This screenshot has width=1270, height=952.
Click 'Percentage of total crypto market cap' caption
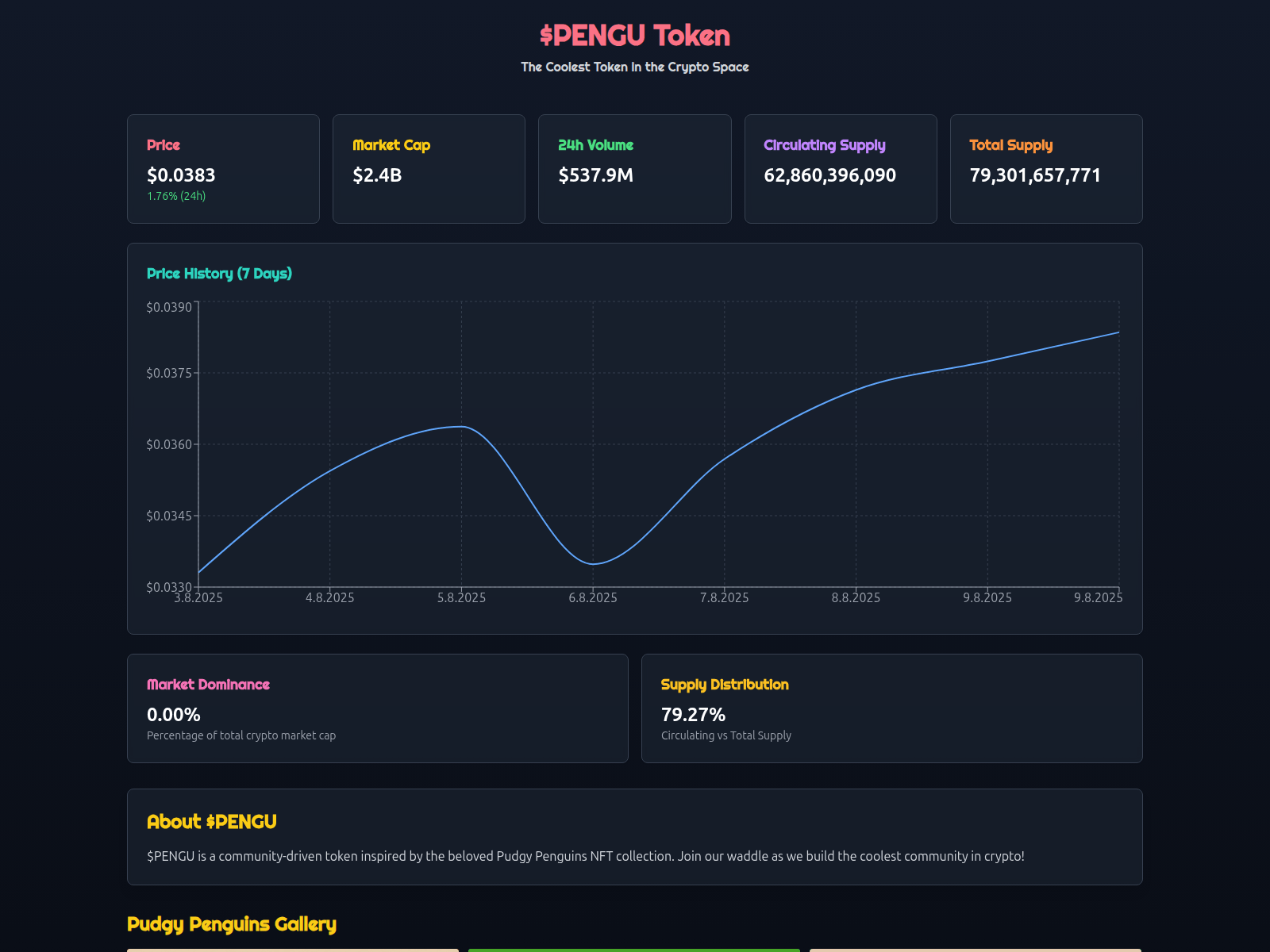point(241,735)
